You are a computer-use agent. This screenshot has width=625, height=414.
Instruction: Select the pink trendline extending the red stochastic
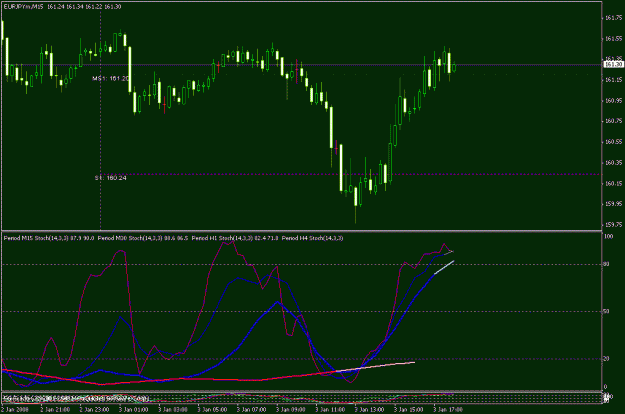tap(375, 367)
